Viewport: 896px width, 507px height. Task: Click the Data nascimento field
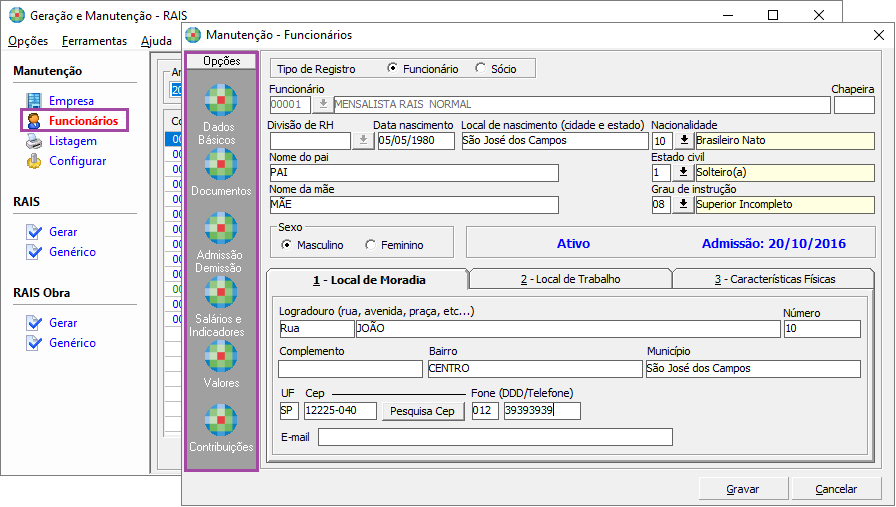coord(416,141)
